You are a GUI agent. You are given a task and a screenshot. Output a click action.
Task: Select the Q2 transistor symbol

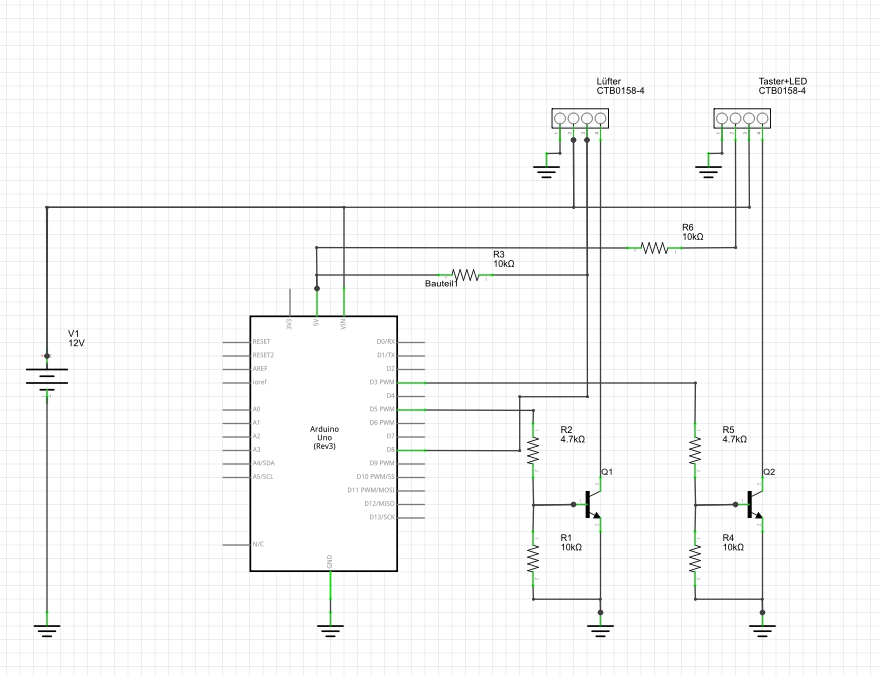coord(755,505)
